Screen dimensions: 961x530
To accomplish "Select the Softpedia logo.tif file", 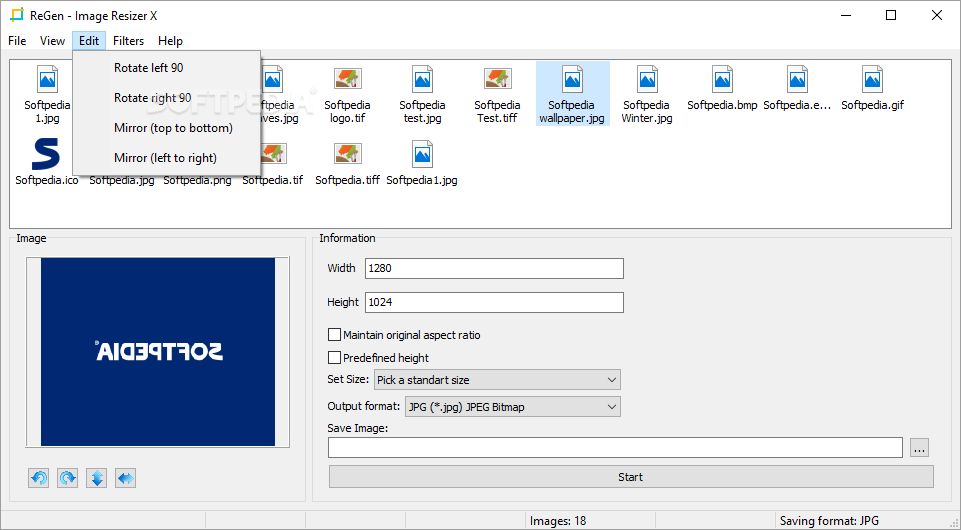I will tap(348, 94).
